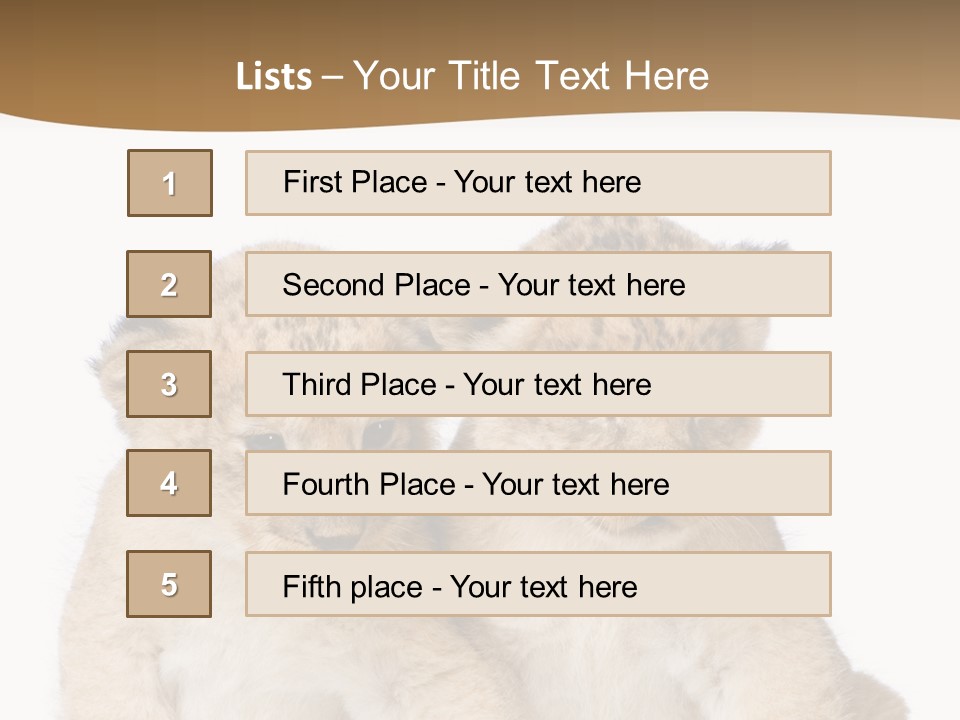Viewport: 960px width, 720px height.
Task: Select the number 2 square
Action: tap(169, 284)
